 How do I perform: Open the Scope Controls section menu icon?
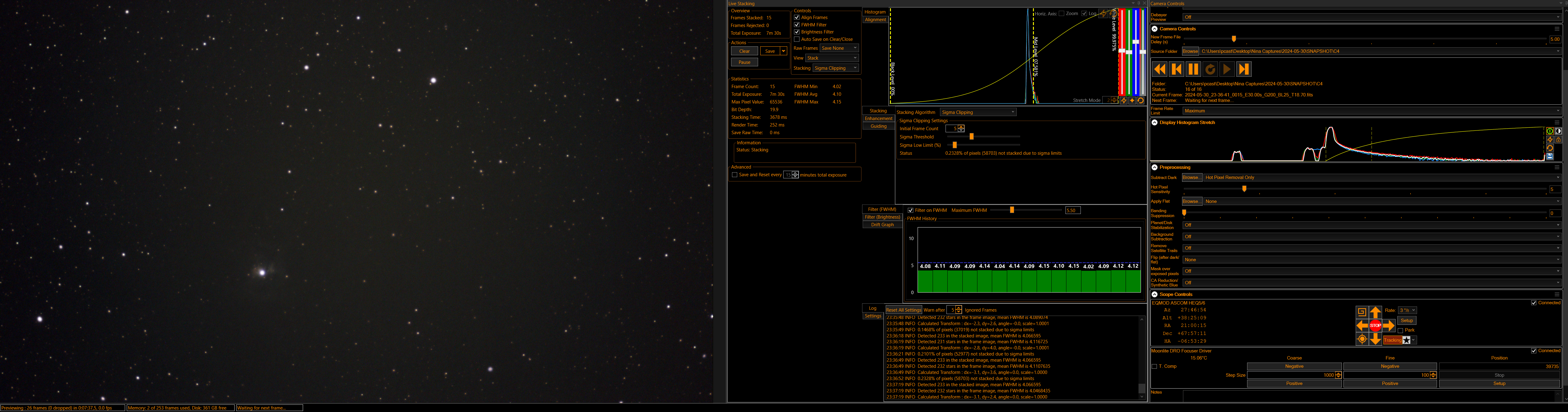(x=1558, y=294)
